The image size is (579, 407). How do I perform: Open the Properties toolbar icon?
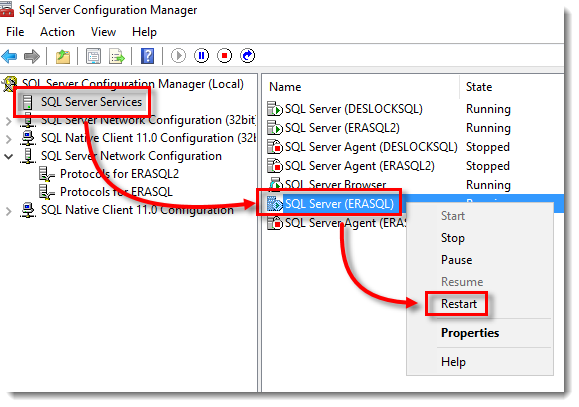coord(93,56)
